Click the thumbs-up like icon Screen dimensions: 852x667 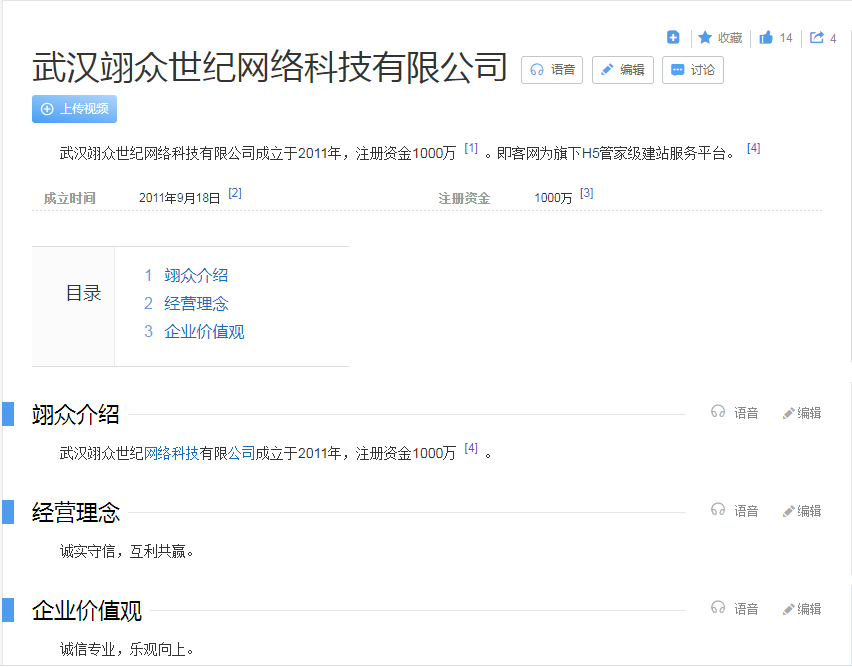coord(766,38)
